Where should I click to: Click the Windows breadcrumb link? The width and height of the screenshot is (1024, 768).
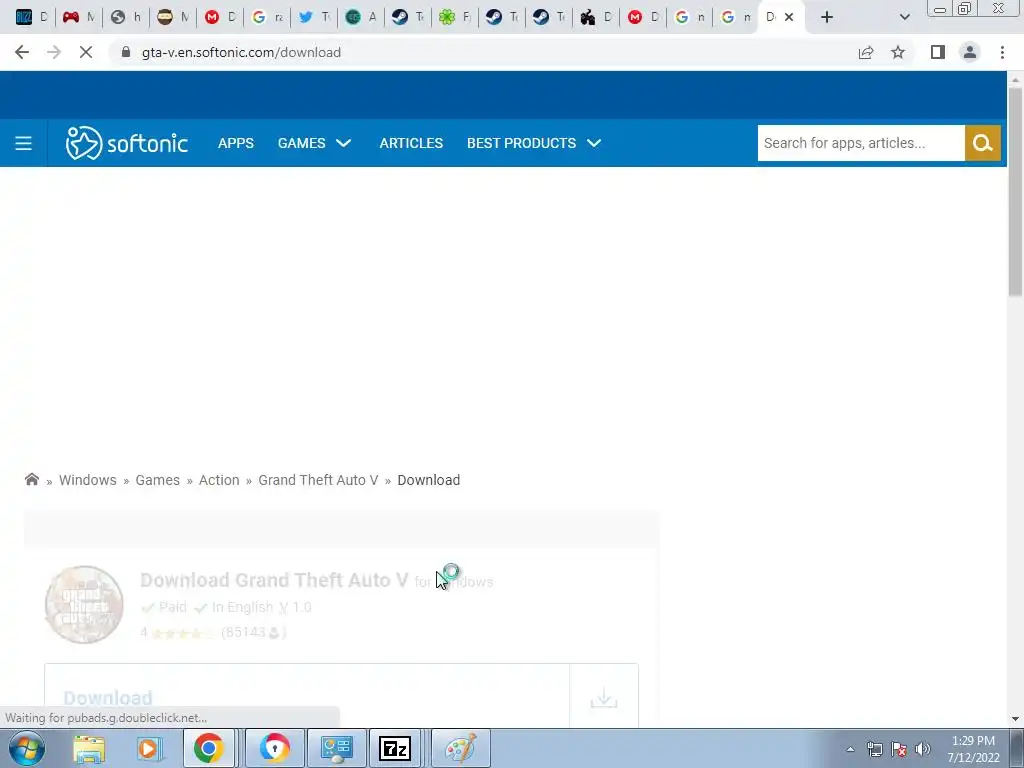(x=88, y=480)
